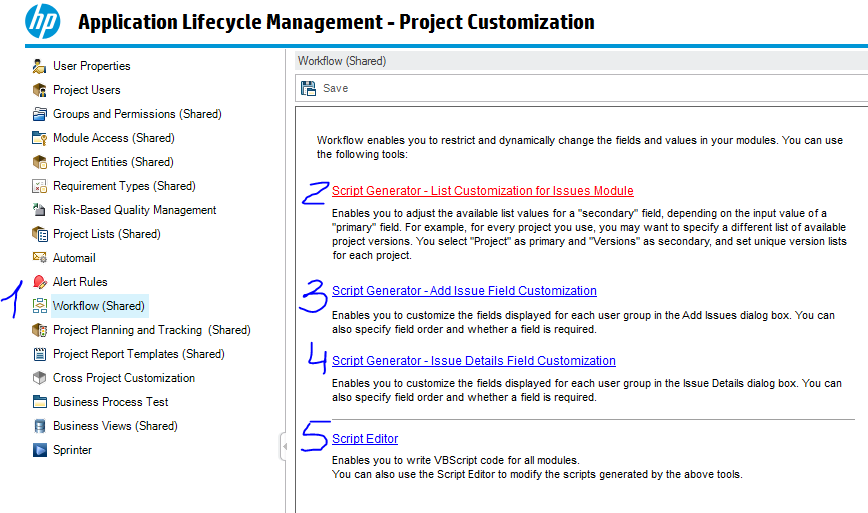This screenshot has width=868, height=513.
Task: Select Workflow (Shared) in sidebar
Action: tap(98, 306)
